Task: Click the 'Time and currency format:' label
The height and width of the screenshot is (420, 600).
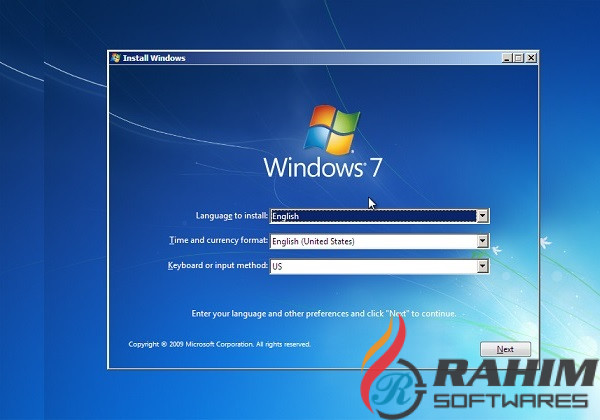Action: click(x=218, y=240)
